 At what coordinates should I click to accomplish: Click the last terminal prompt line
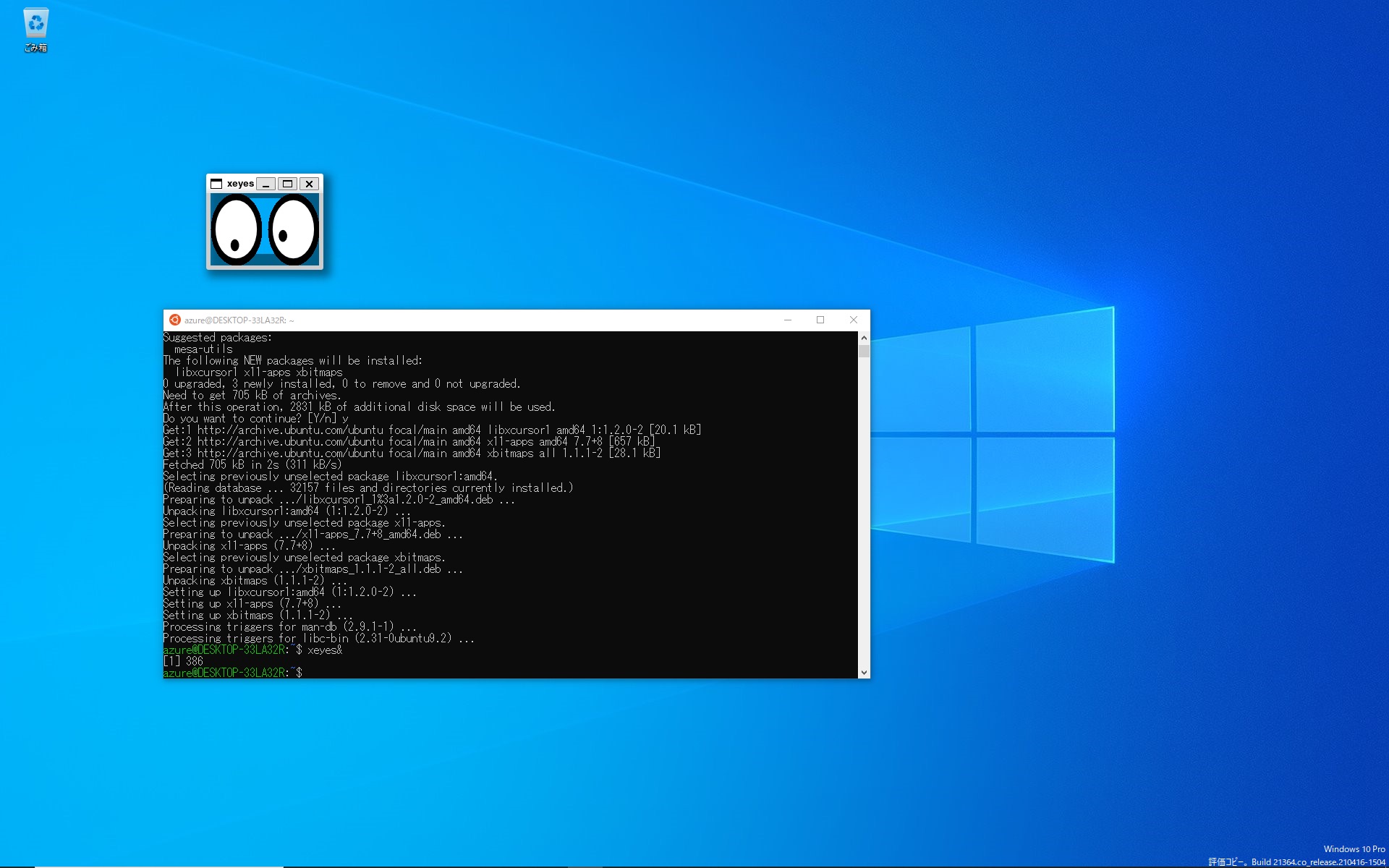click(233, 673)
